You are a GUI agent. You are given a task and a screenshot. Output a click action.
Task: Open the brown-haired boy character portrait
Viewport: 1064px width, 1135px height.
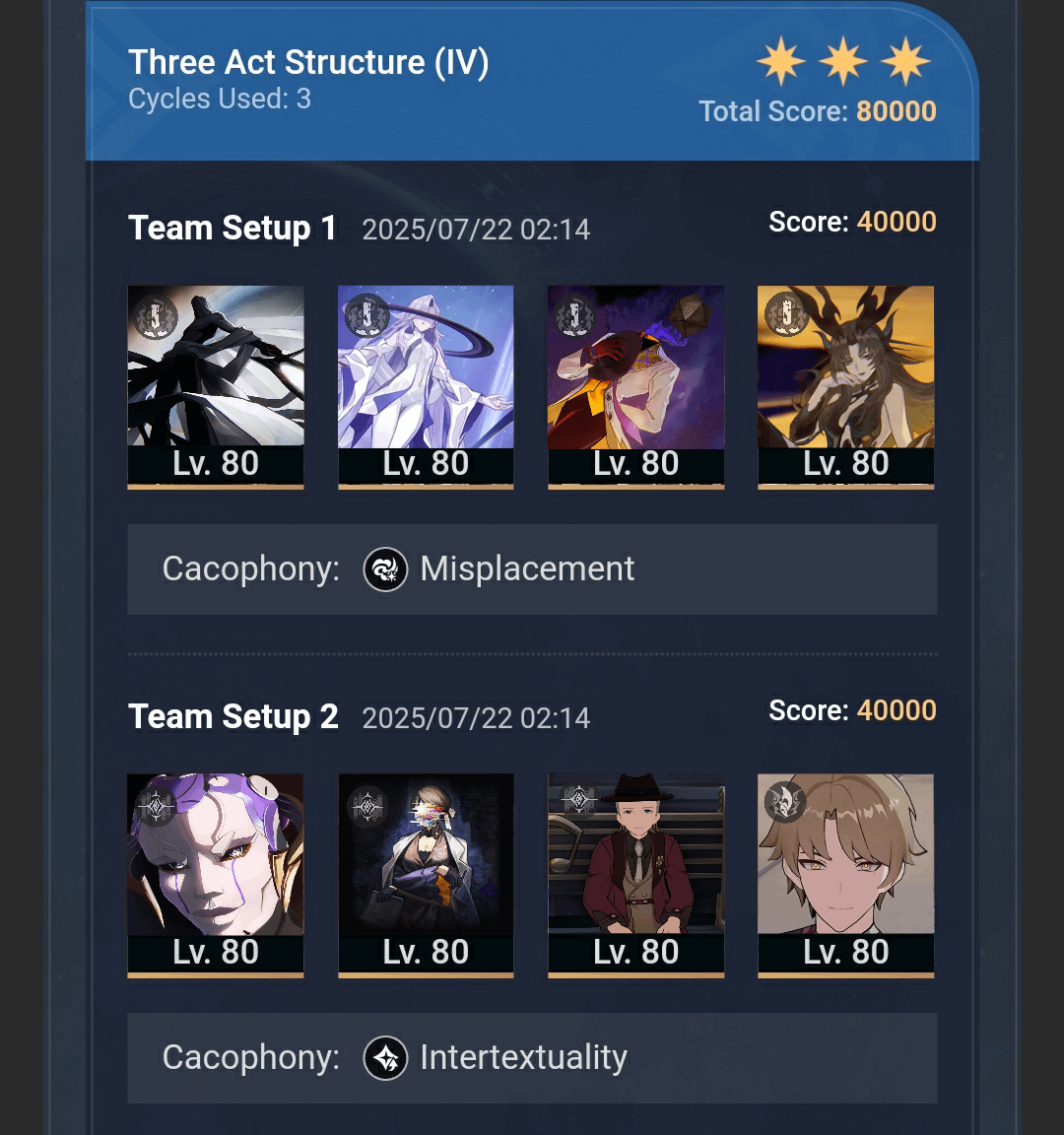pyautogui.click(x=846, y=876)
